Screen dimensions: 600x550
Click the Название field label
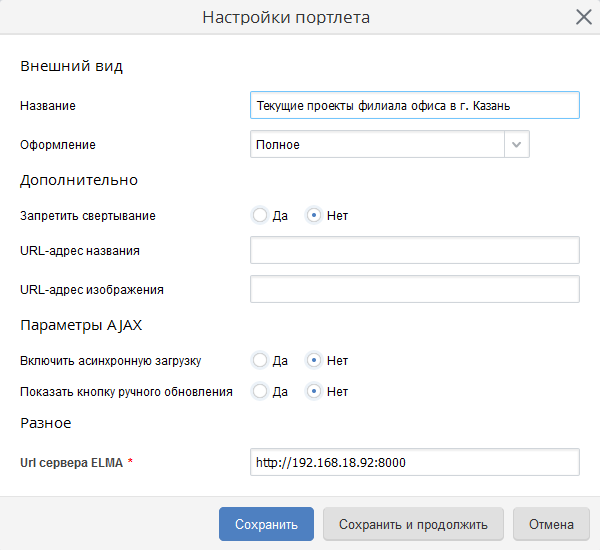click(x=48, y=105)
